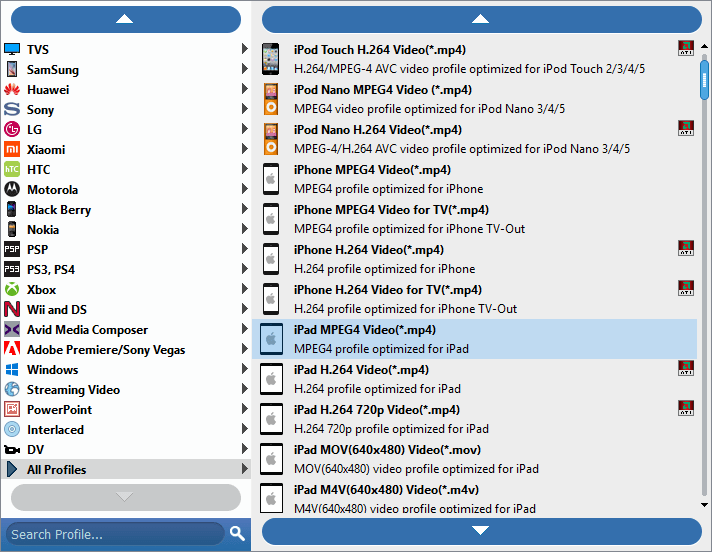Choose iPod Nano MPEG4 Video (*.mp4) profile
Screen dimensions: 712x552
pos(475,99)
